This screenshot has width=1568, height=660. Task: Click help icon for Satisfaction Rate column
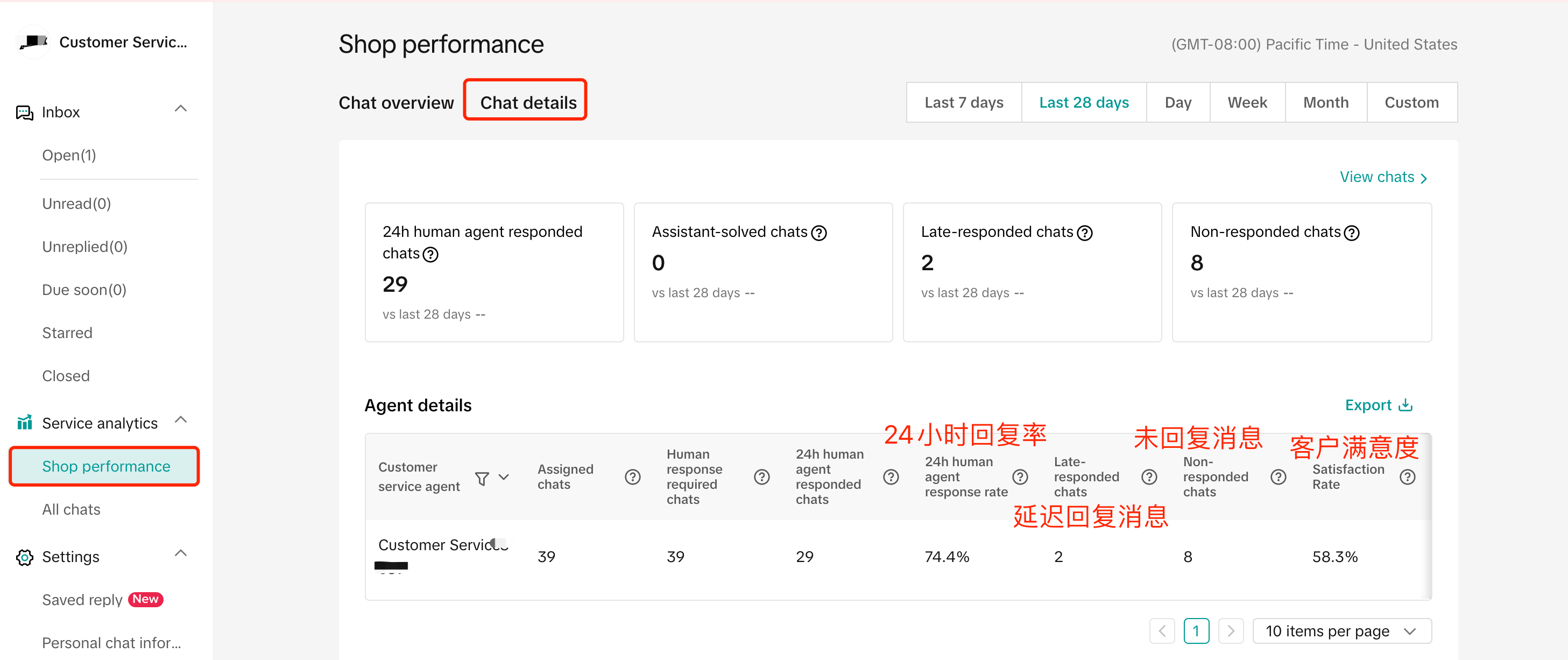(1407, 477)
